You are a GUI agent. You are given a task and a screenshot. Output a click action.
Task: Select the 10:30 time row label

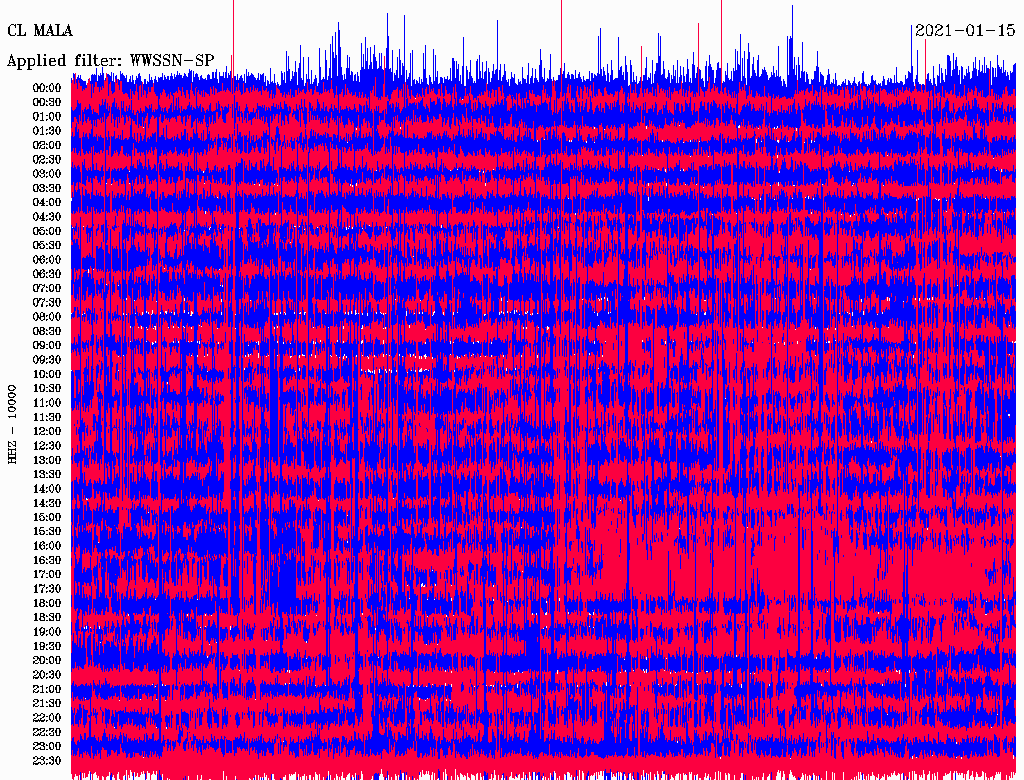point(47,389)
